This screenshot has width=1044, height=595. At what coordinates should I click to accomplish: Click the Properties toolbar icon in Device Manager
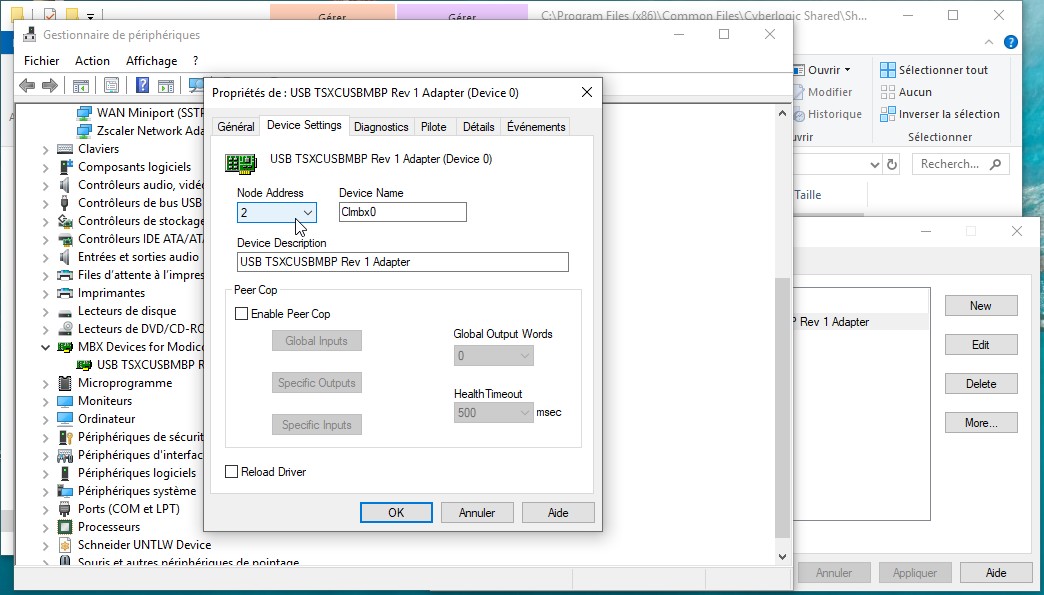pyautogui.click(x=111, y=85)
